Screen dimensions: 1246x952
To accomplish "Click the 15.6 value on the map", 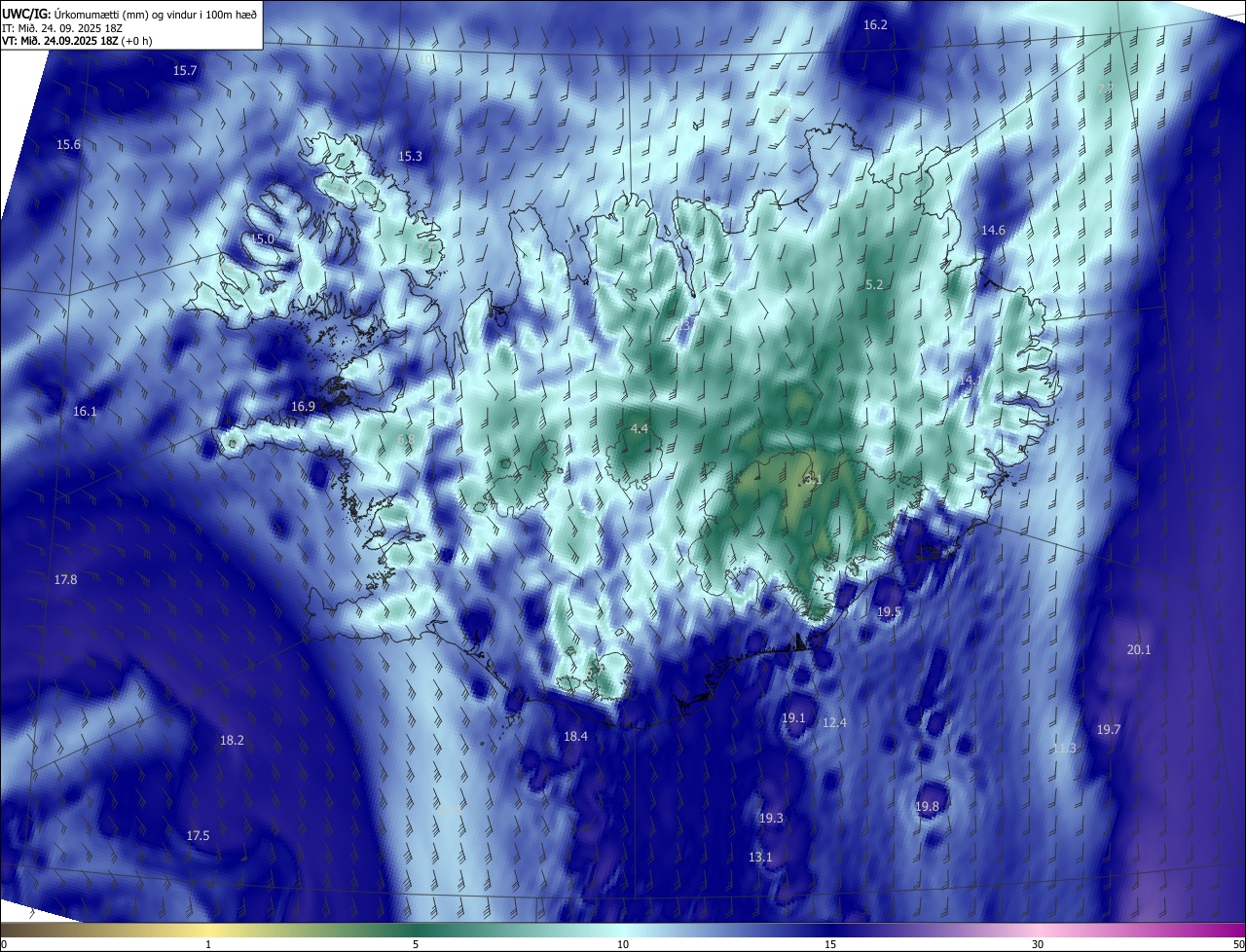I will click(68, 144).
